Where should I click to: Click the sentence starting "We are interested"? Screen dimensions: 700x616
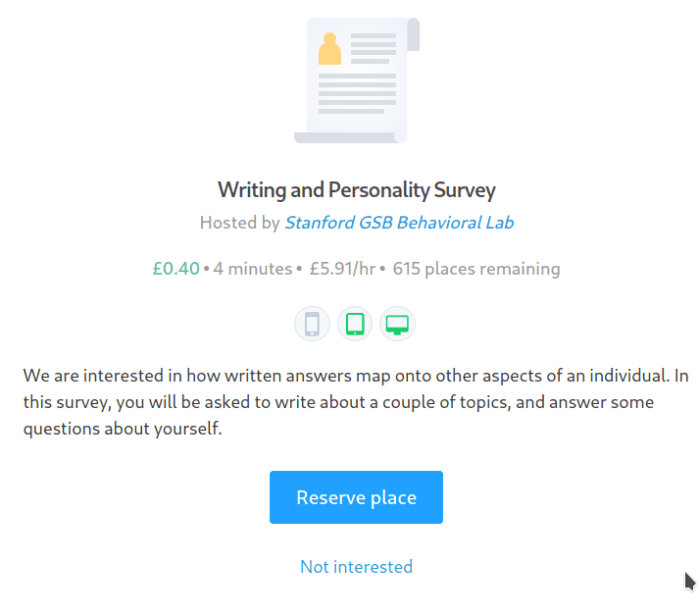300,377
